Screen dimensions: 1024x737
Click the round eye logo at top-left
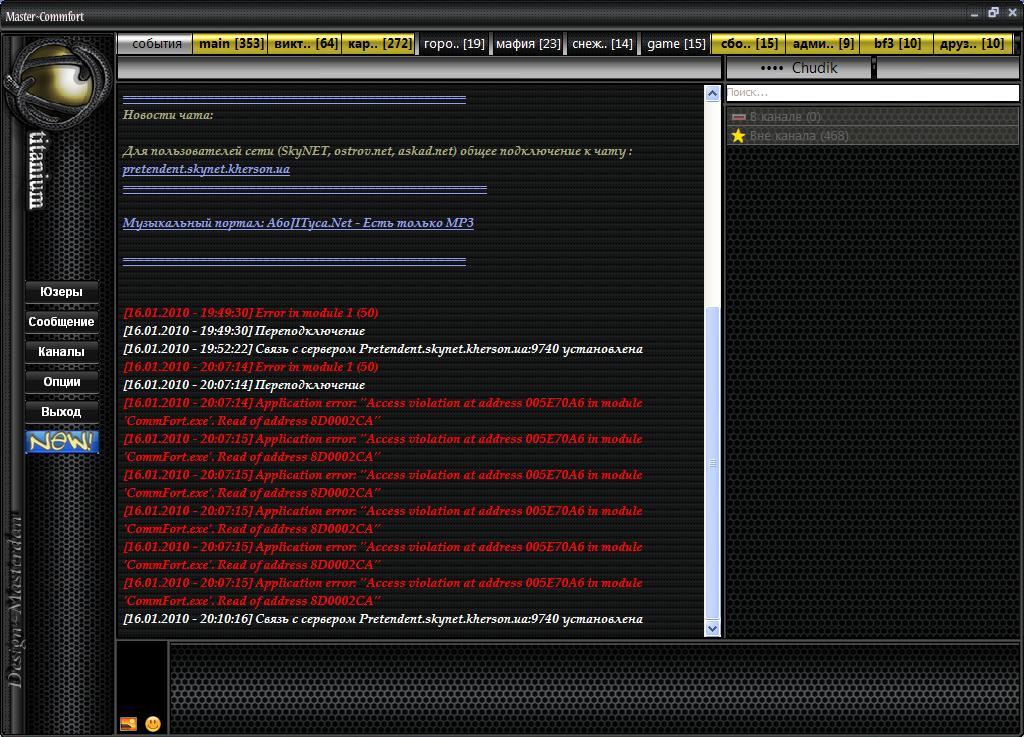pyautogui.click(x=57, y=83)
